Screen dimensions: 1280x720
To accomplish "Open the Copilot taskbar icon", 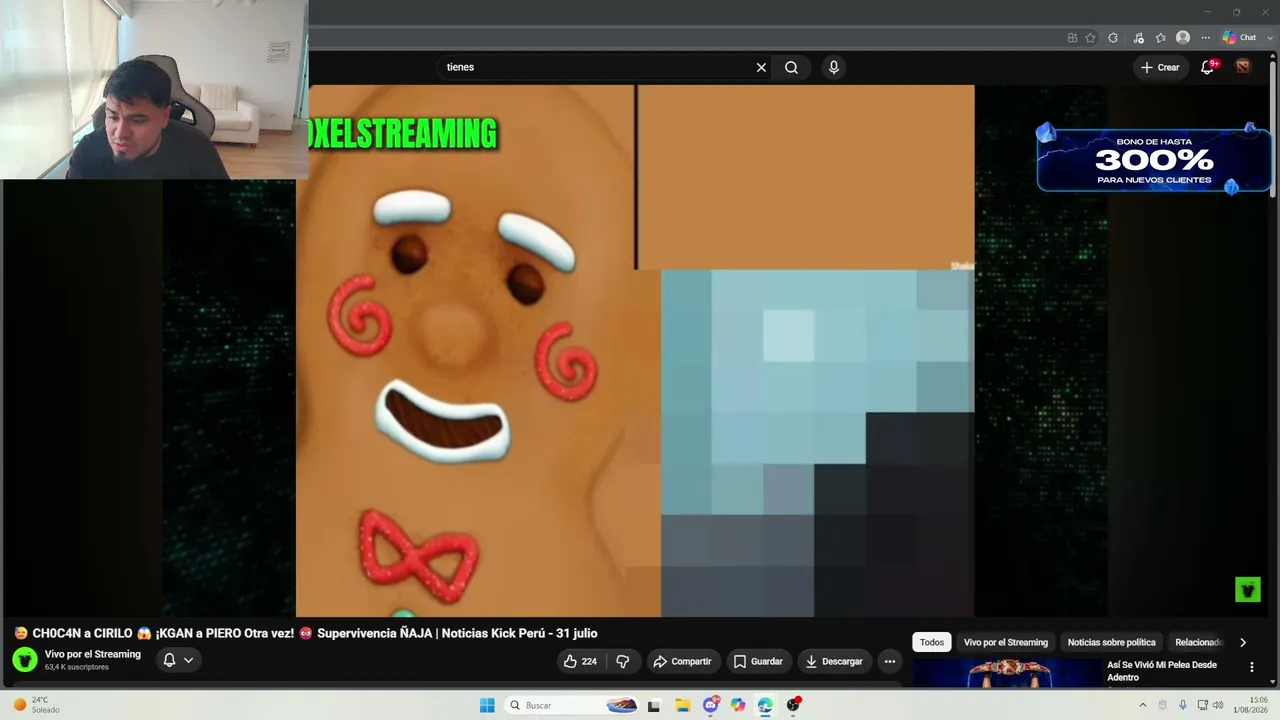I will (x=738, y=705).
